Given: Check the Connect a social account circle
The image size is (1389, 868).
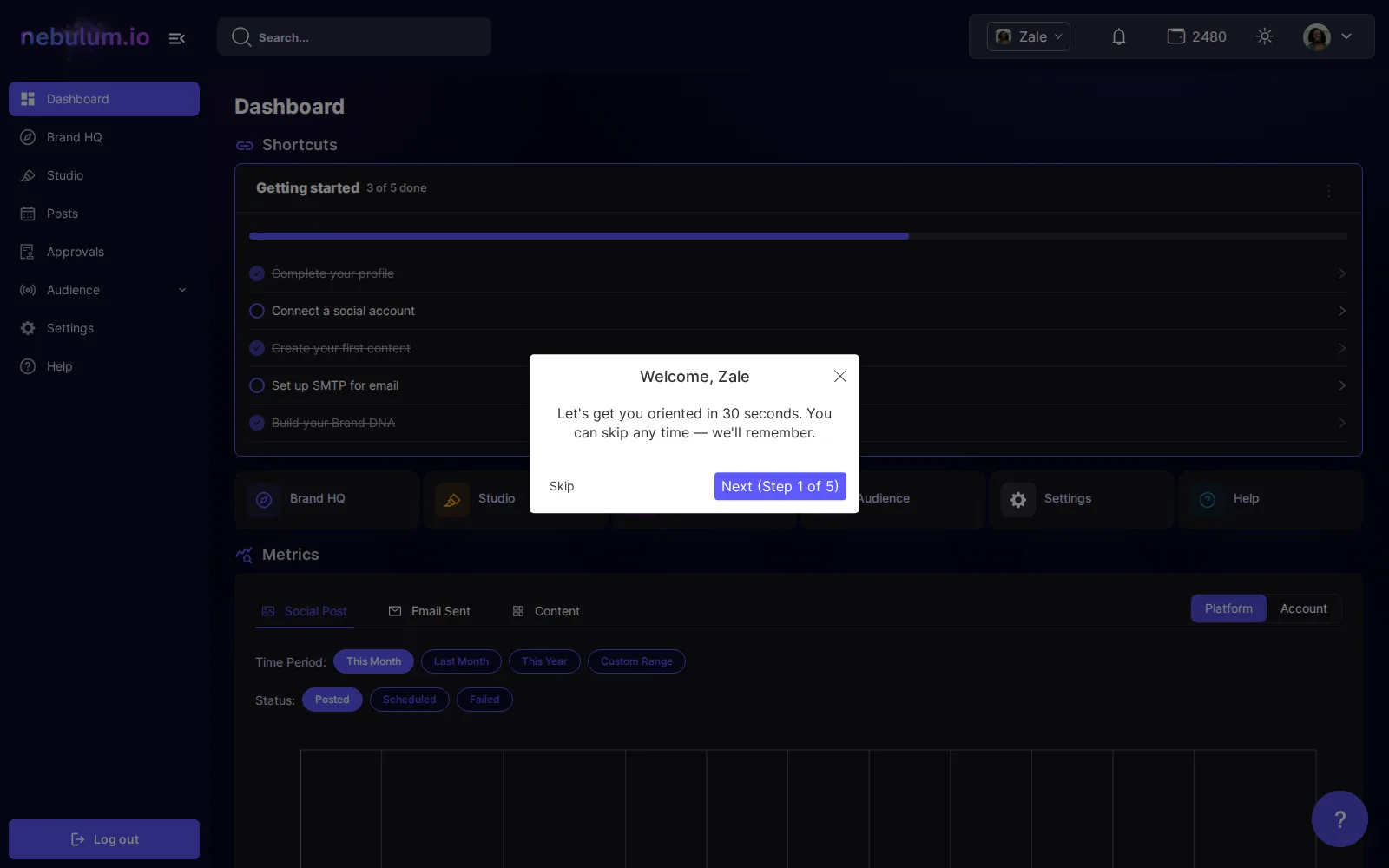Looking at the screenshot, I should (x=257, y=311).
